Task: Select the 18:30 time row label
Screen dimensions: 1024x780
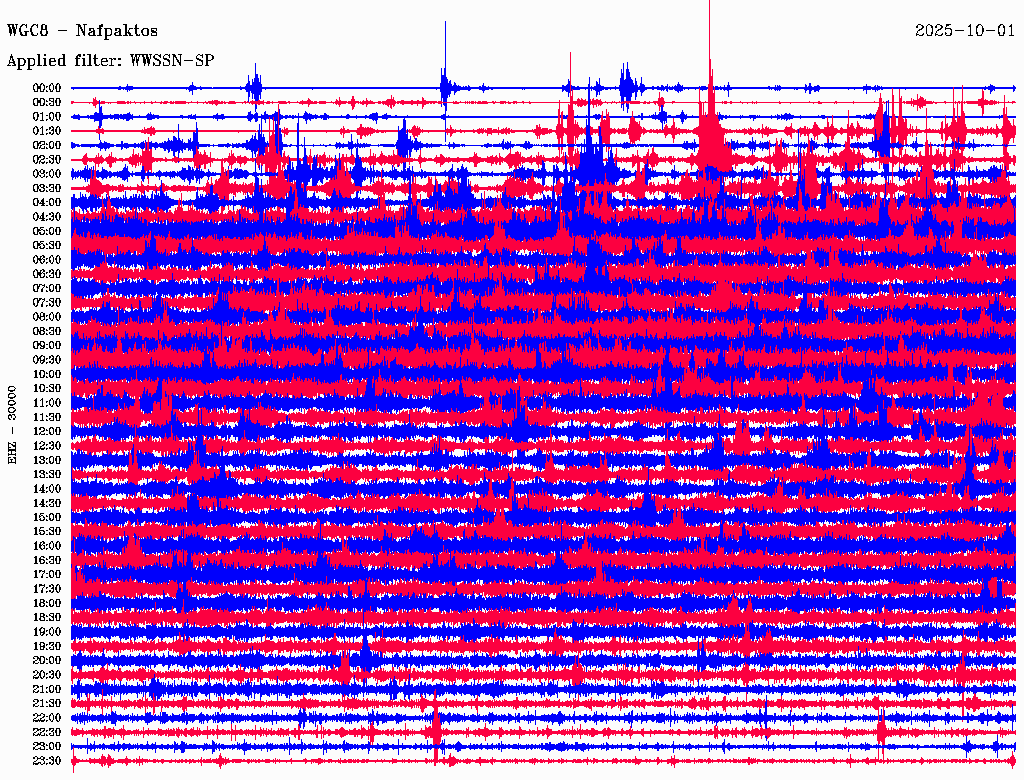Action: pyautogui.click(x=47, y=618)
